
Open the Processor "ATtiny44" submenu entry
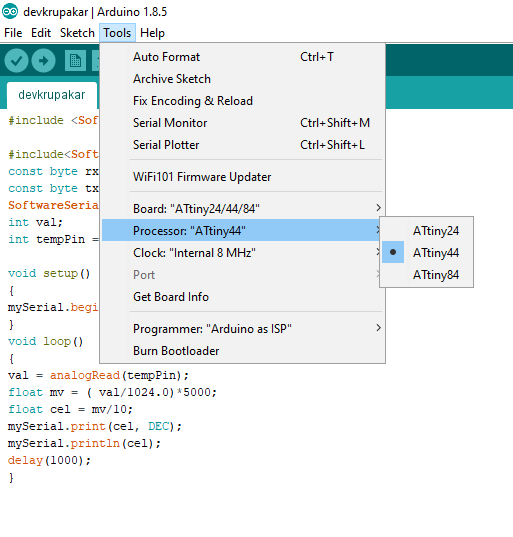click(242, 230)
